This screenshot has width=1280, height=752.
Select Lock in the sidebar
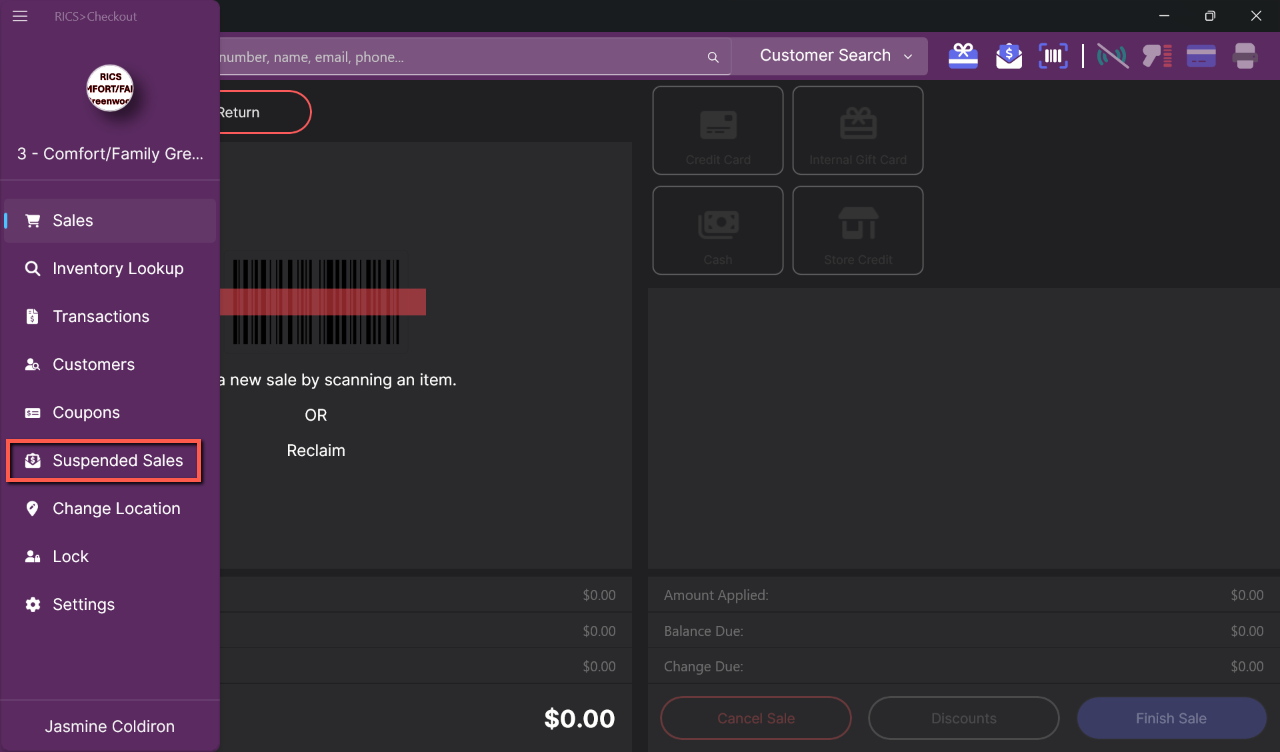click(110, 557)
